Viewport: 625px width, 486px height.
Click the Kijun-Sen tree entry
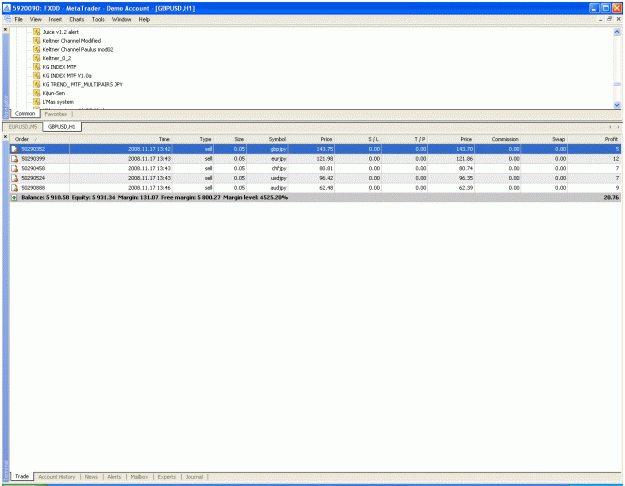(54, 93)
